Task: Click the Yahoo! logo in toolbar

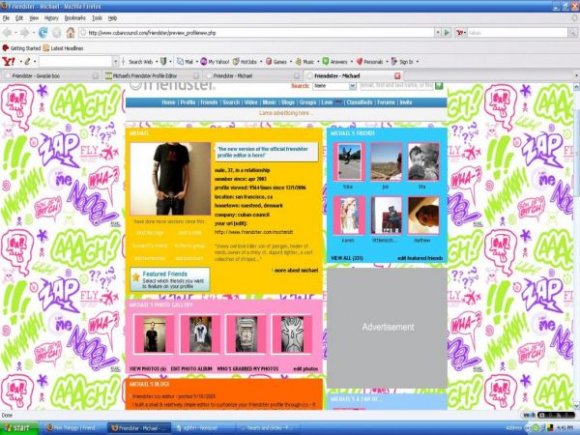Action: click(x=9, y=61)
